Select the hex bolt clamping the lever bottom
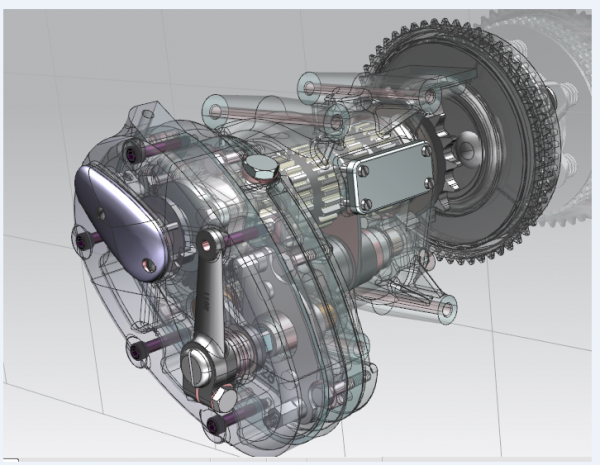 tap(224, 399)
